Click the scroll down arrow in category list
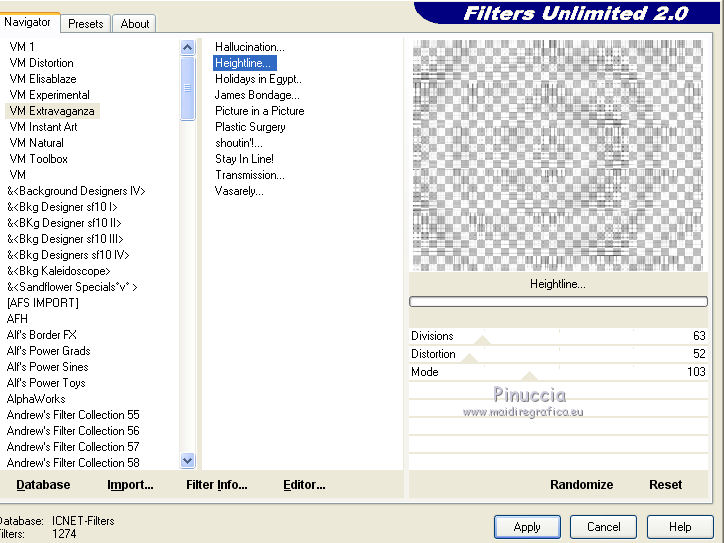The width and height of the screenshot is (724, 543). tap(187, 460)
